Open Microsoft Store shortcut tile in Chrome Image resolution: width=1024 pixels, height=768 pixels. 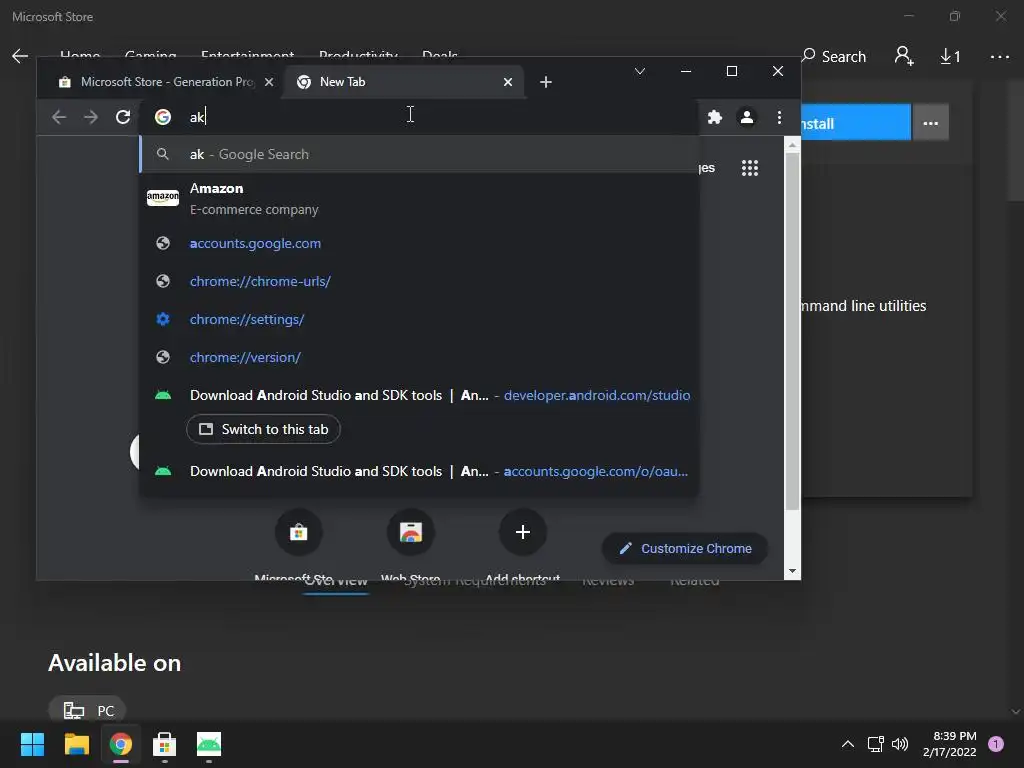298,532
